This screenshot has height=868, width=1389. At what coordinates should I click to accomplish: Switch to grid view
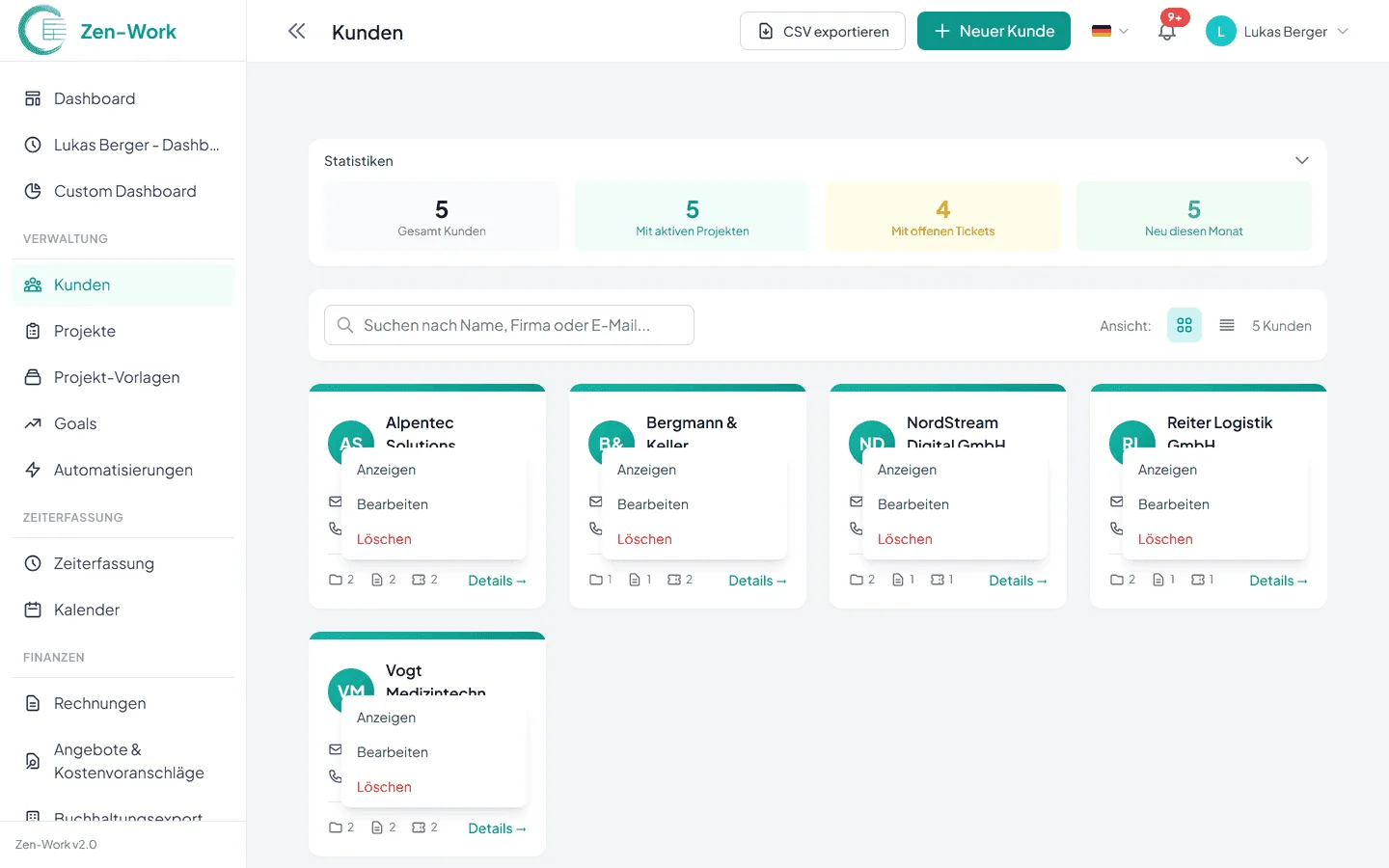pyautogui.click(x=1185, y=326)
